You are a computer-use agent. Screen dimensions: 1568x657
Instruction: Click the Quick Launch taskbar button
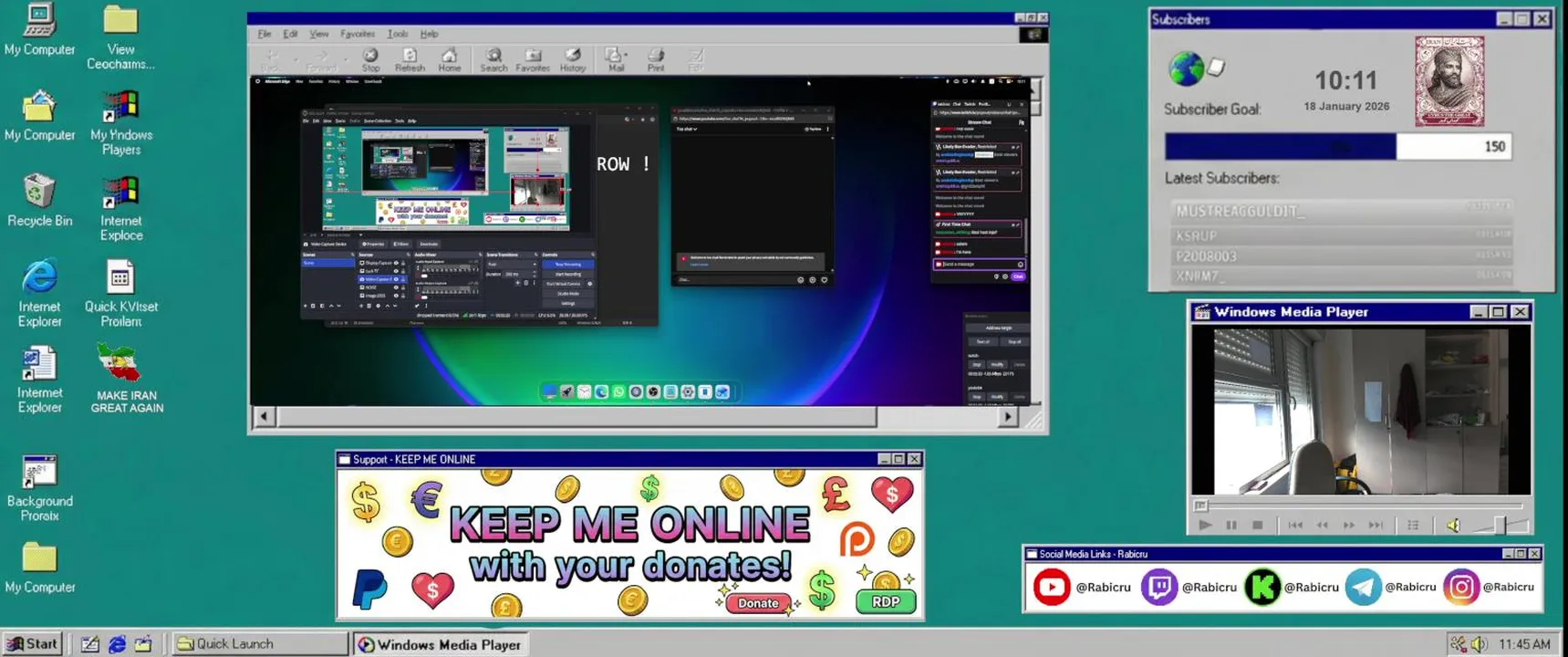(260, 643)
